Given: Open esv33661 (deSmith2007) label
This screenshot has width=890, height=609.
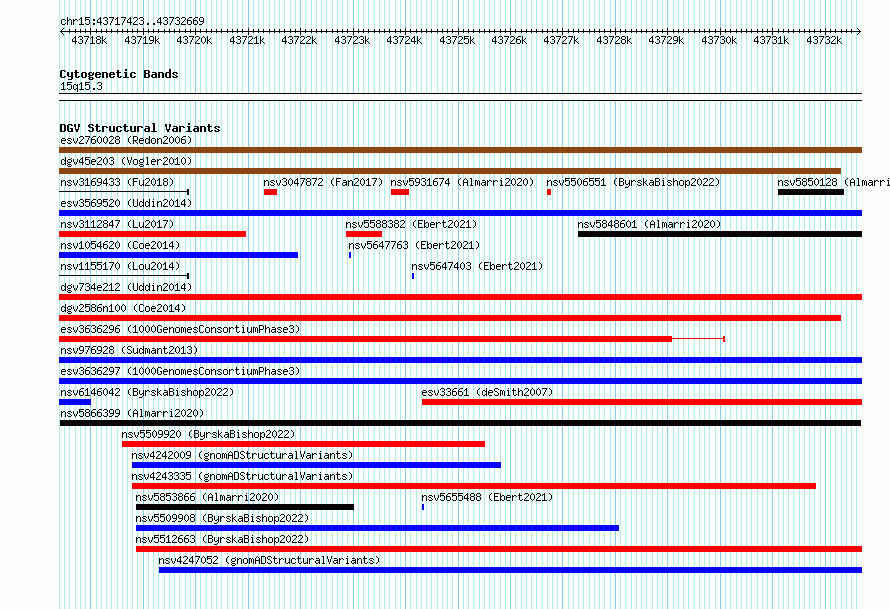Looking at the screenshot, I should tap(487, 392).
